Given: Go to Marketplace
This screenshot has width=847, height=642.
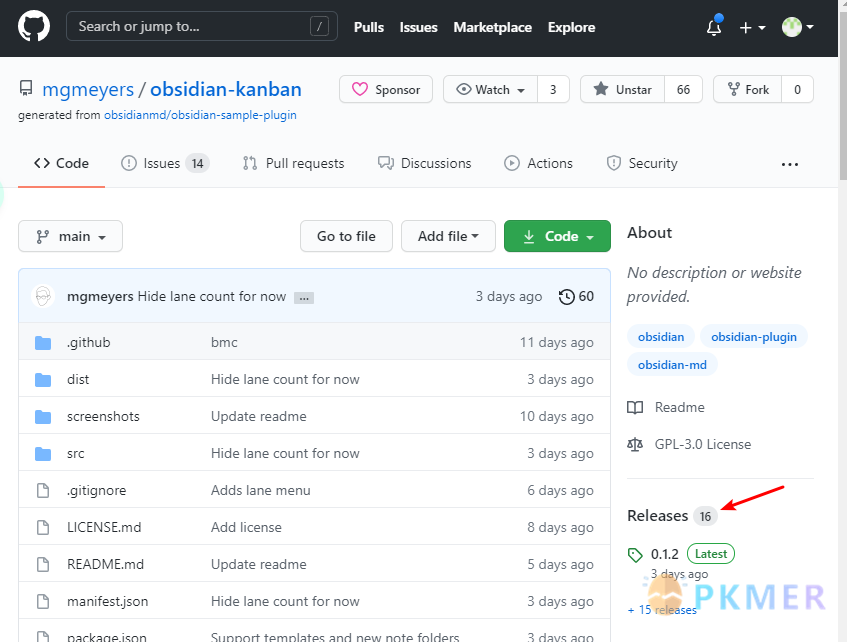Looking at the screenshot, I should (492, 27).
